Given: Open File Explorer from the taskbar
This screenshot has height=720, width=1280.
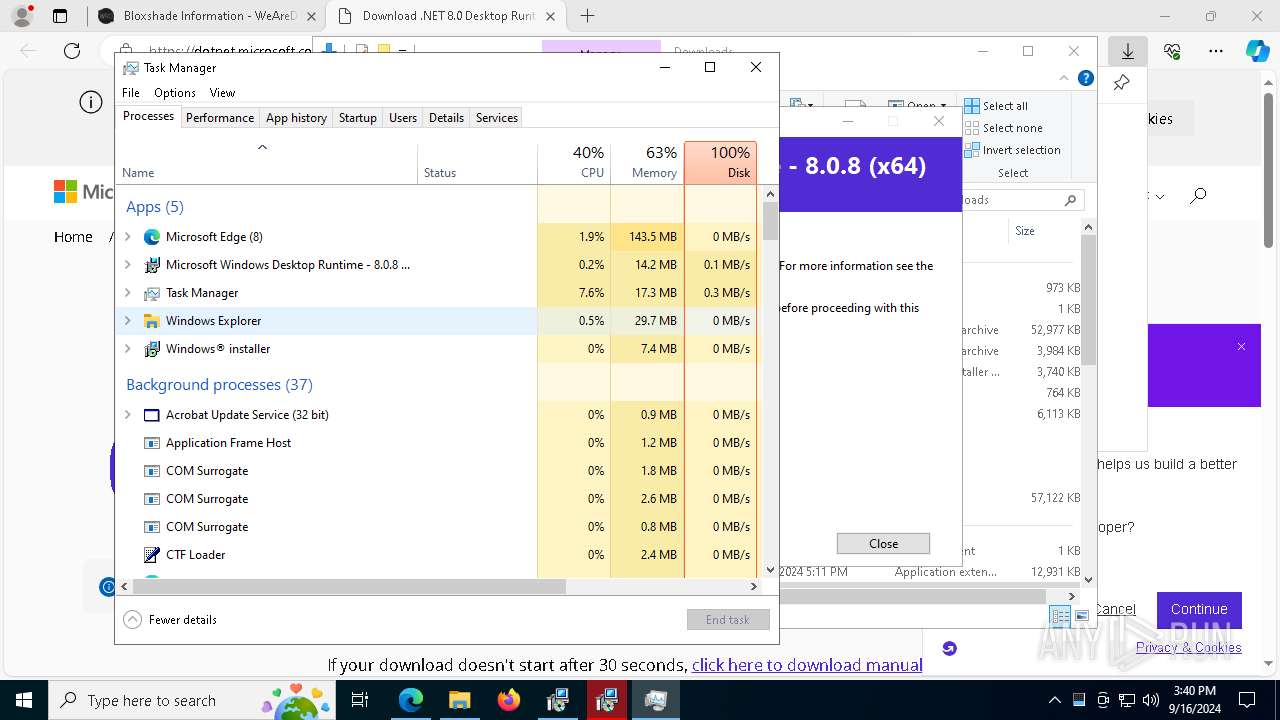Looking at the screenshot, I should pyautogui.click(x=459, y=700).
